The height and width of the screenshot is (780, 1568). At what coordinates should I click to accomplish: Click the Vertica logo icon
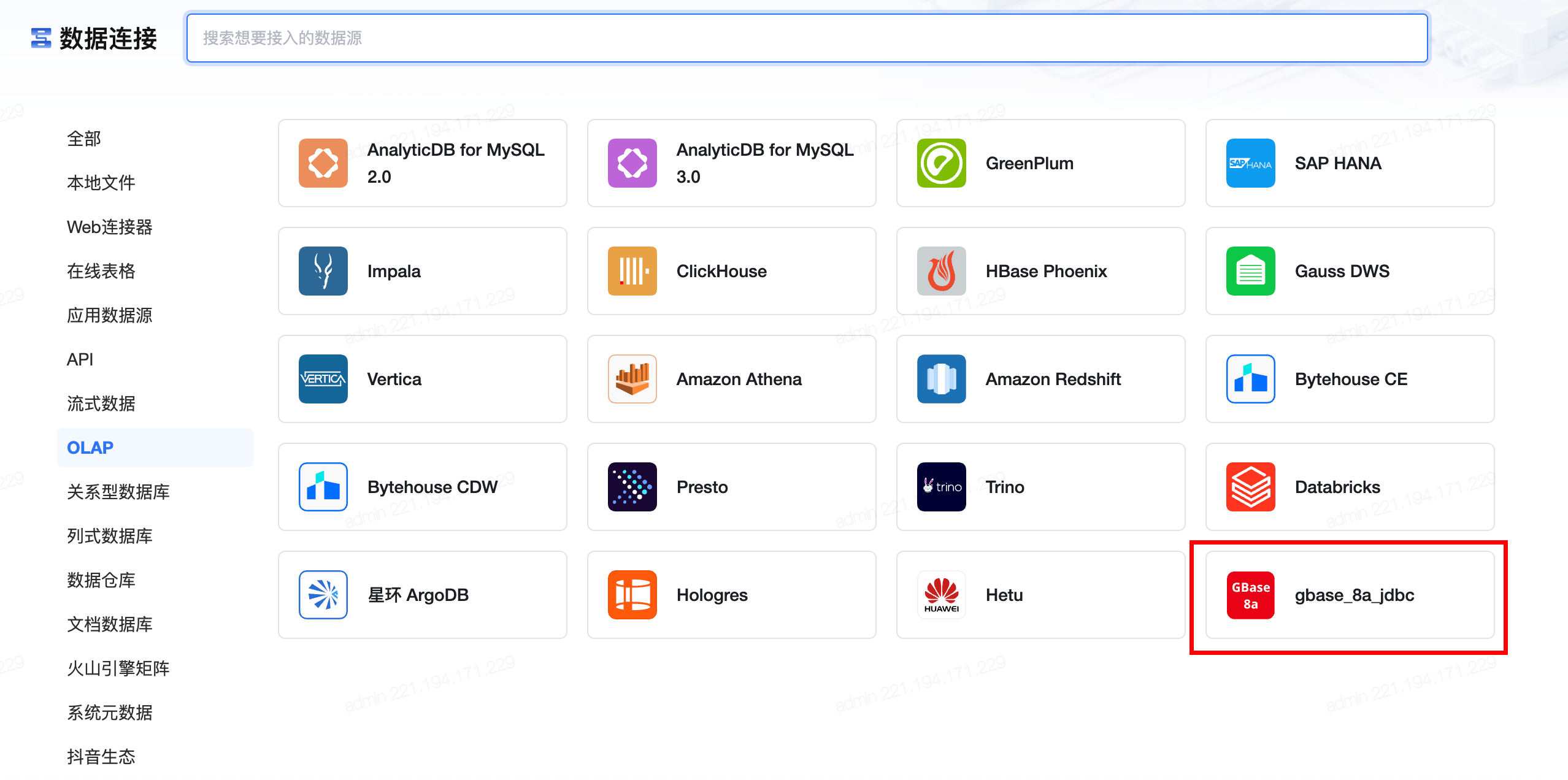tap(323, 379)
